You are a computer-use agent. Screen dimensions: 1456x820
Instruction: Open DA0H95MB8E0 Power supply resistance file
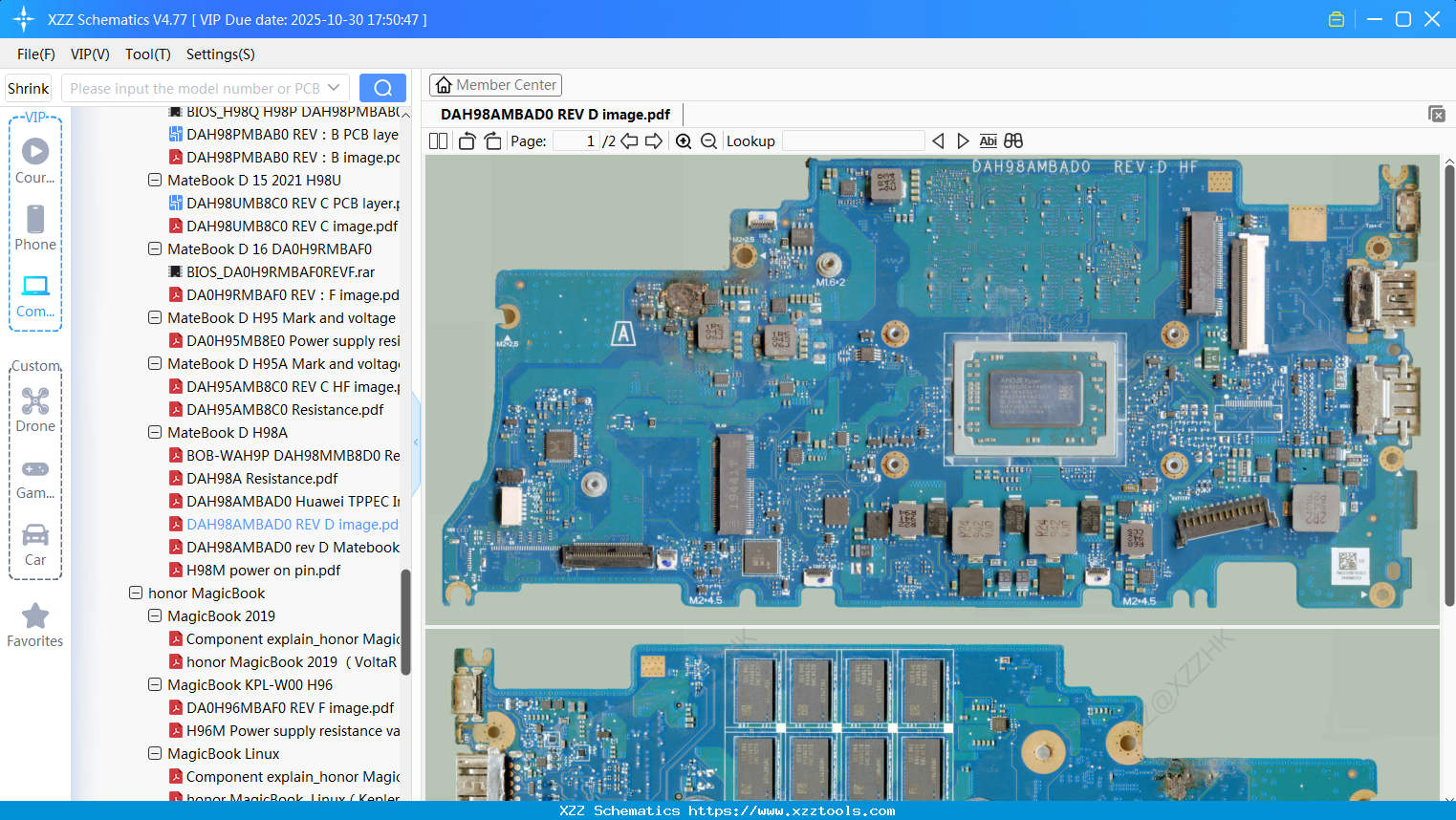pos(284,340)
